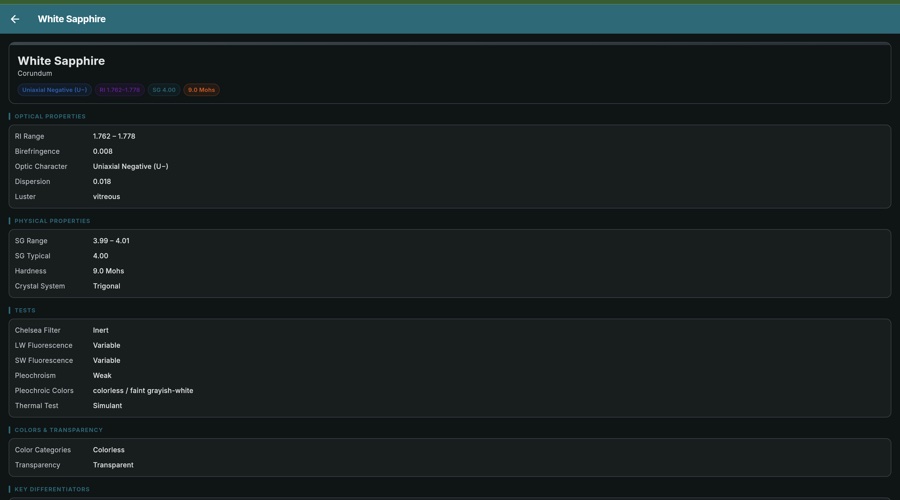Click the Uniaxial Negative (U−) chip

point(54,90)
